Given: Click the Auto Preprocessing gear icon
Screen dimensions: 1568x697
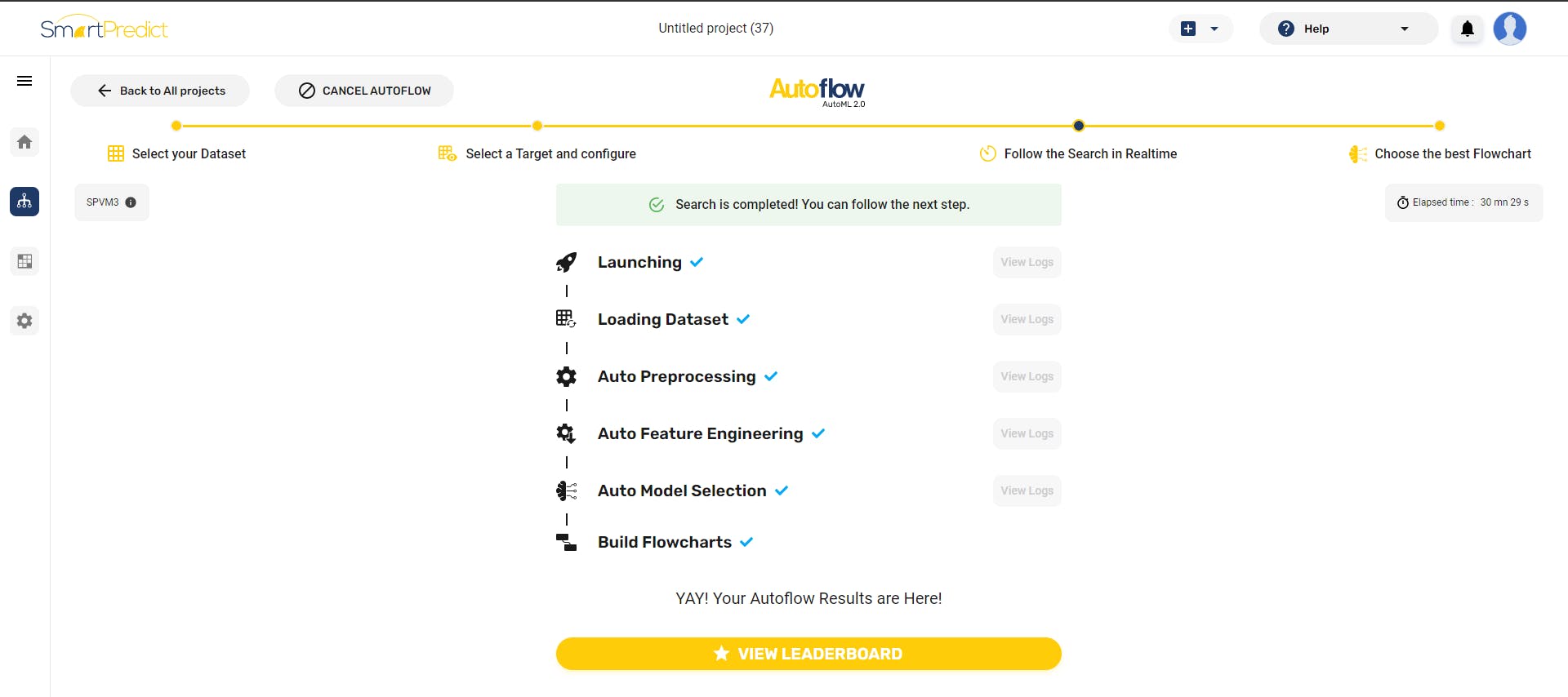Looking at the screenshot, I should coord(566,376).
